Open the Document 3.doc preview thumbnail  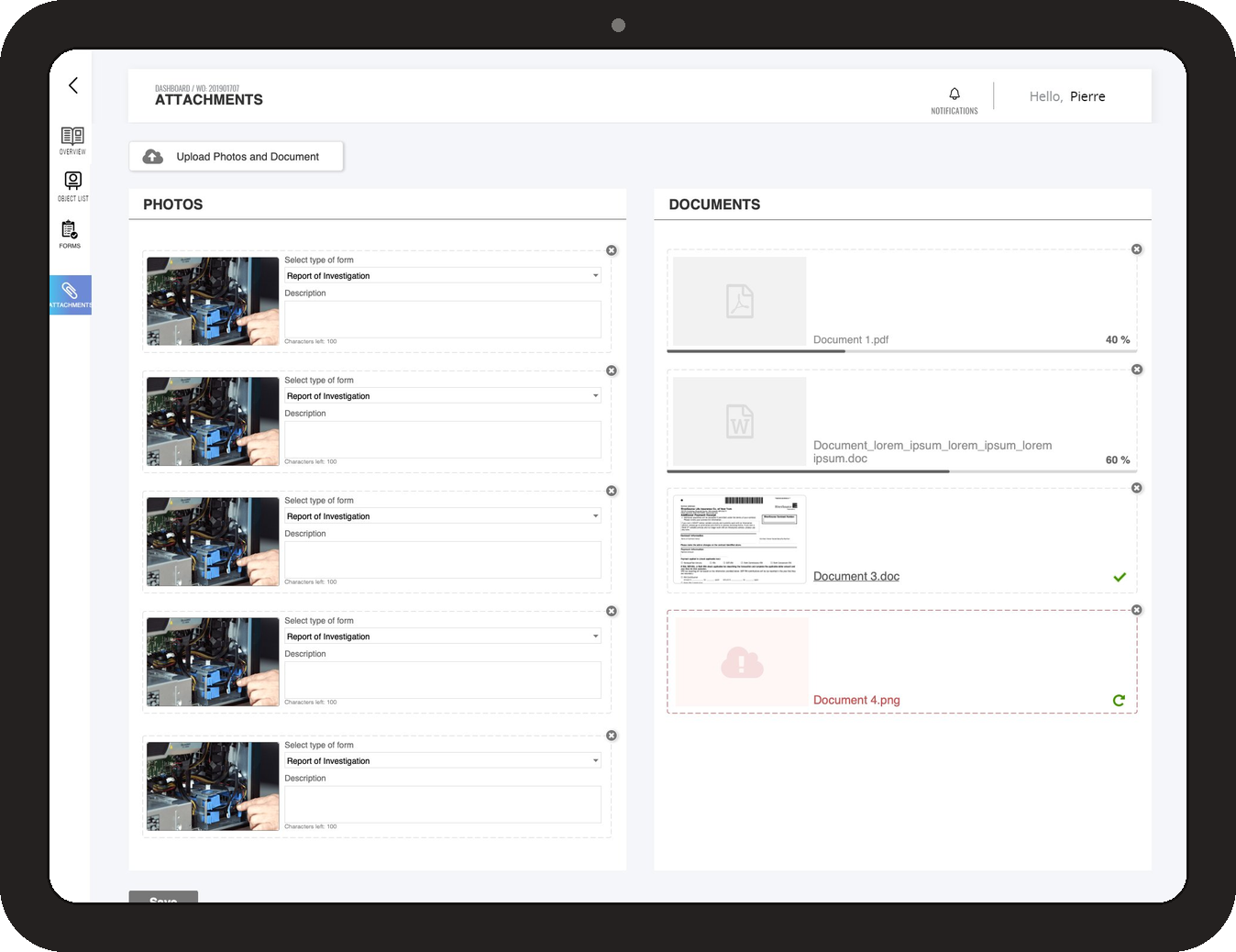pyautogui.click(x=740, y=540)
